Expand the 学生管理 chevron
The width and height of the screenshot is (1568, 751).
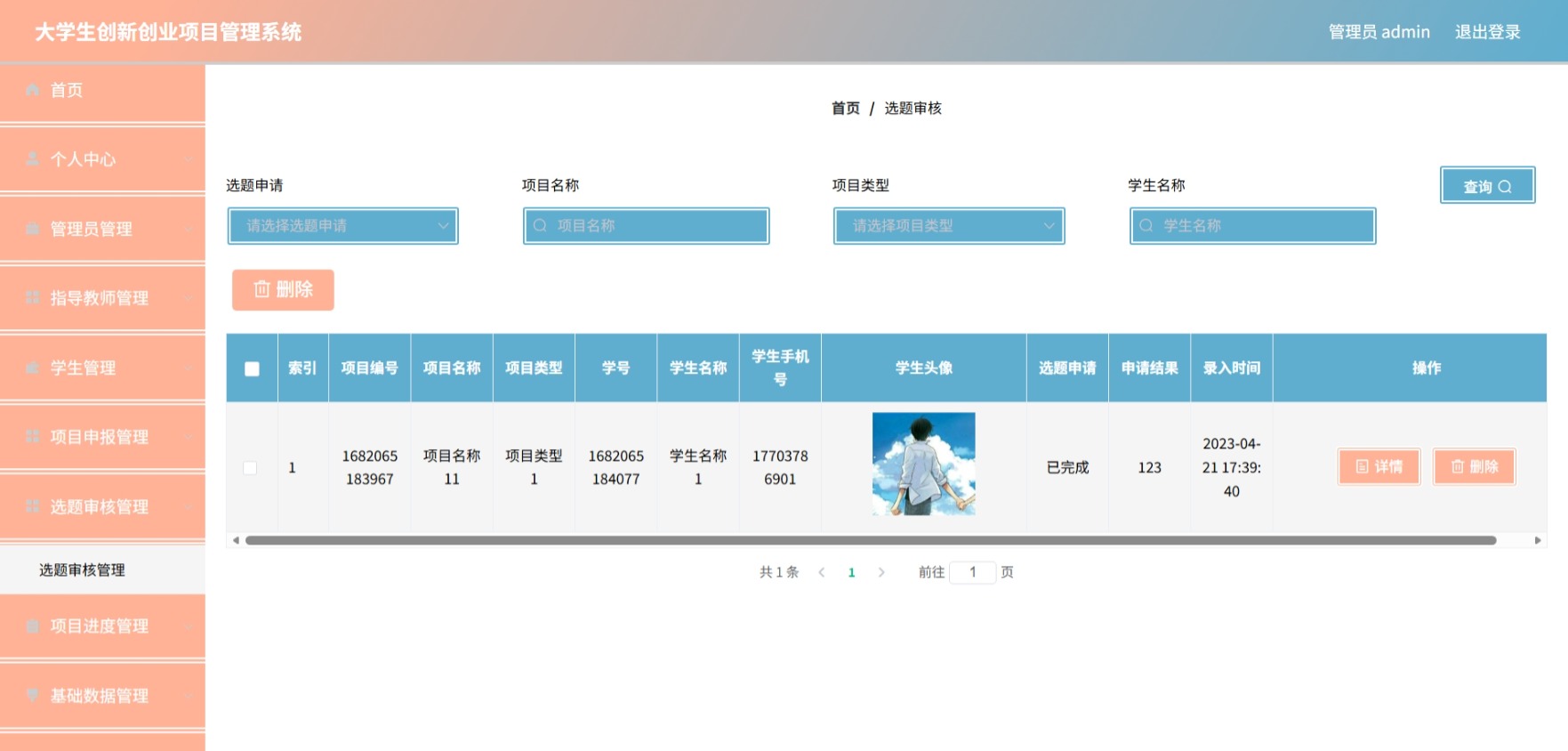(189, 367)
